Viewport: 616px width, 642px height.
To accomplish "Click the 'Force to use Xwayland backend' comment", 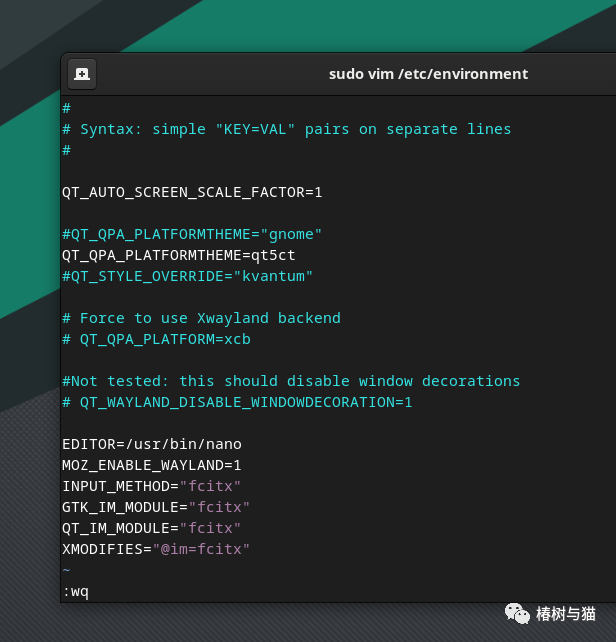I will (x=201, y=318).
